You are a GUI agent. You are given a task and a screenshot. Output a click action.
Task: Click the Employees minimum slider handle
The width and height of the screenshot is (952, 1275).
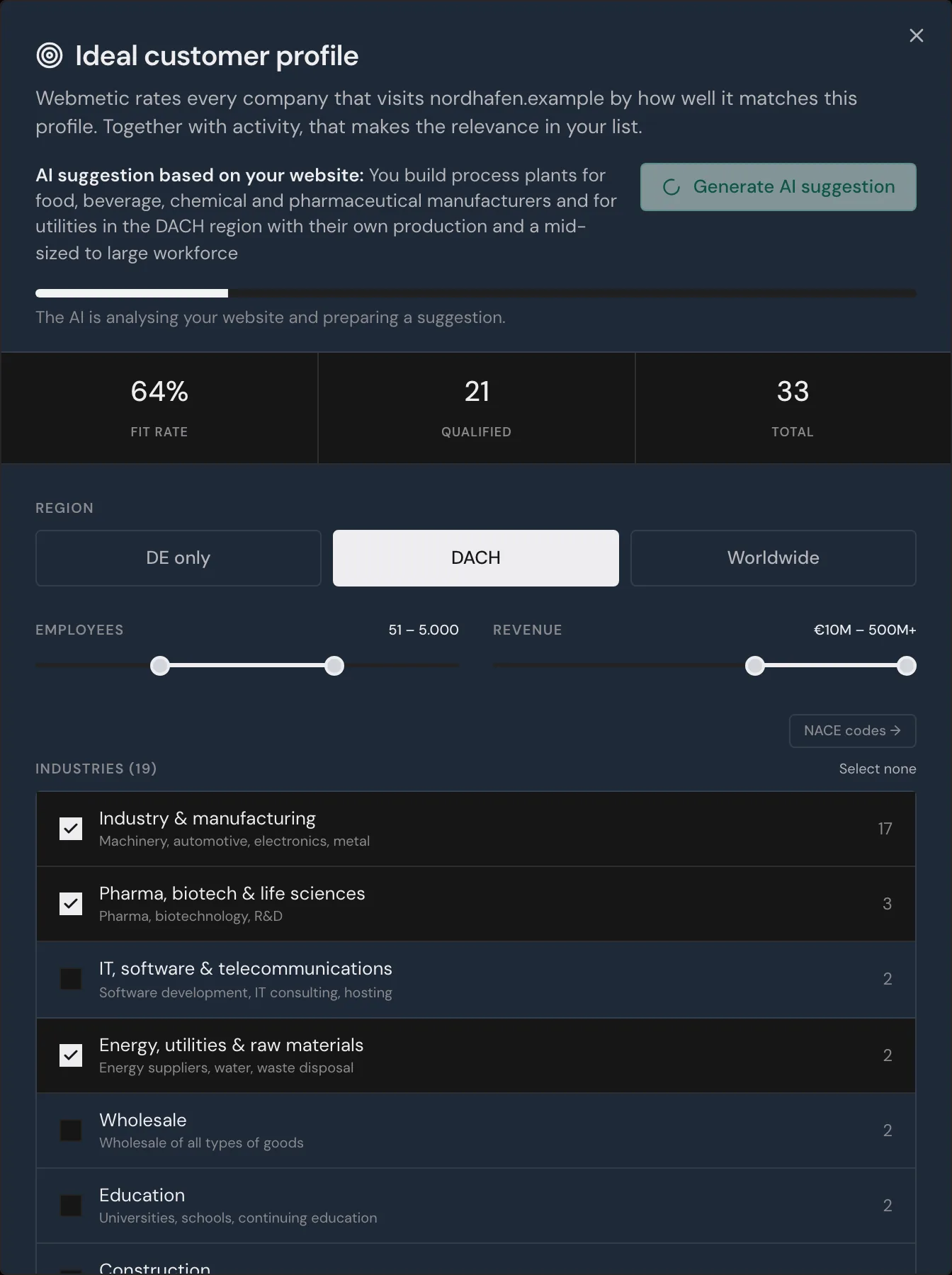tap(160, 666)
